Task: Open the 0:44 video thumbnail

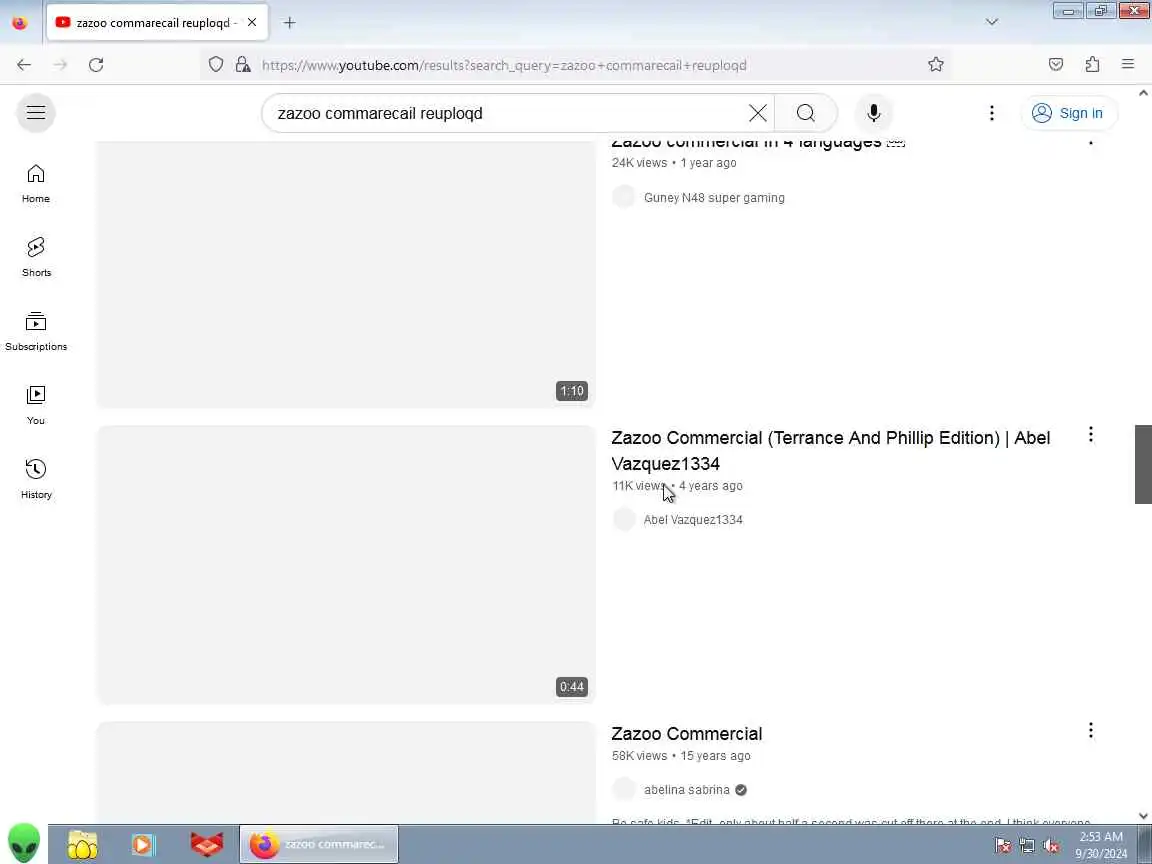Action: [346, 564]
